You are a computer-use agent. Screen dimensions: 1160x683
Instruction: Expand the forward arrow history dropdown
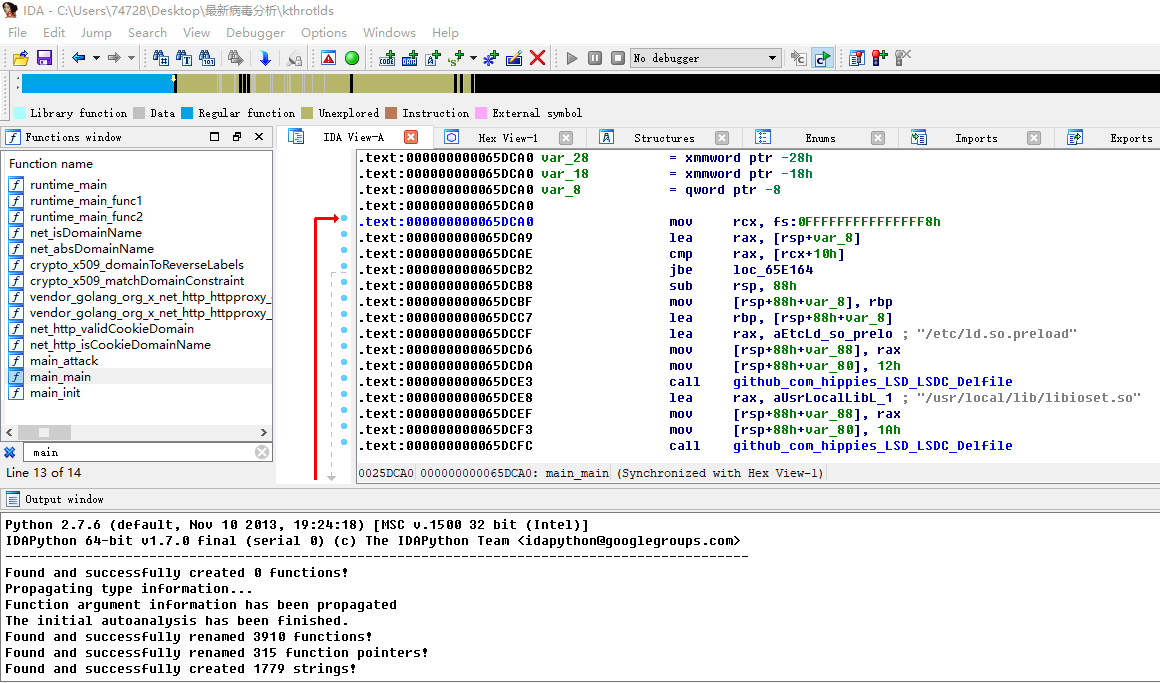click(131, 58)
